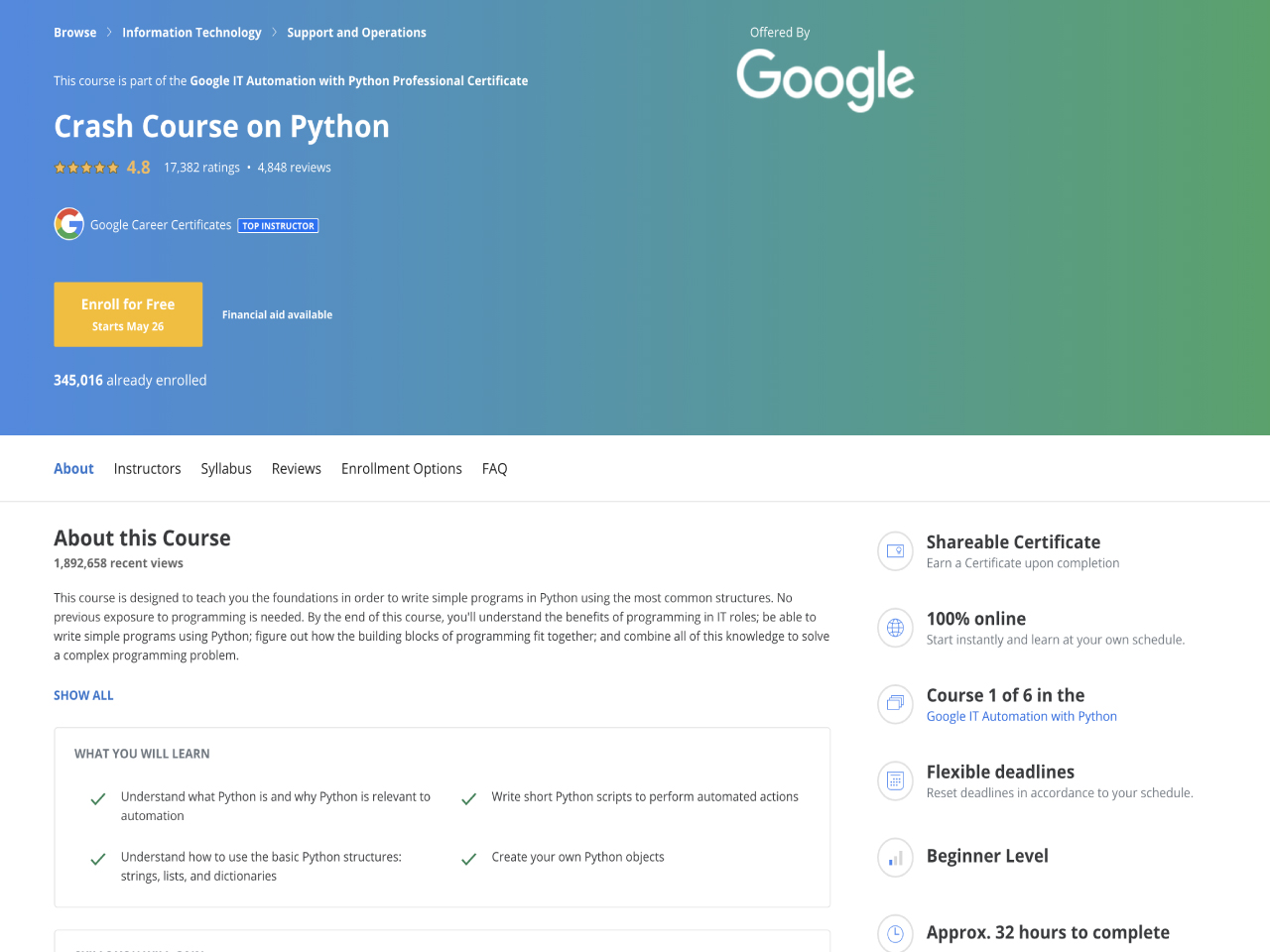Screen dimensions: 1270x952
Task: Click the Course 1 of 6 stack icon
Action: (x=895, y=704)
